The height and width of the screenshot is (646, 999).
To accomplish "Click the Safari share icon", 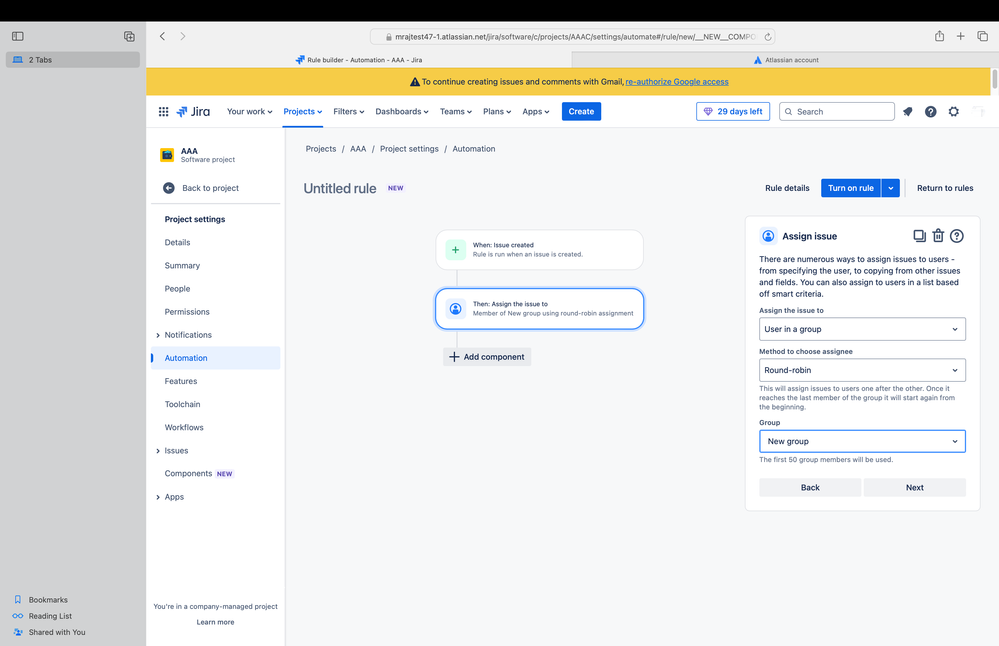I will 940,36.
